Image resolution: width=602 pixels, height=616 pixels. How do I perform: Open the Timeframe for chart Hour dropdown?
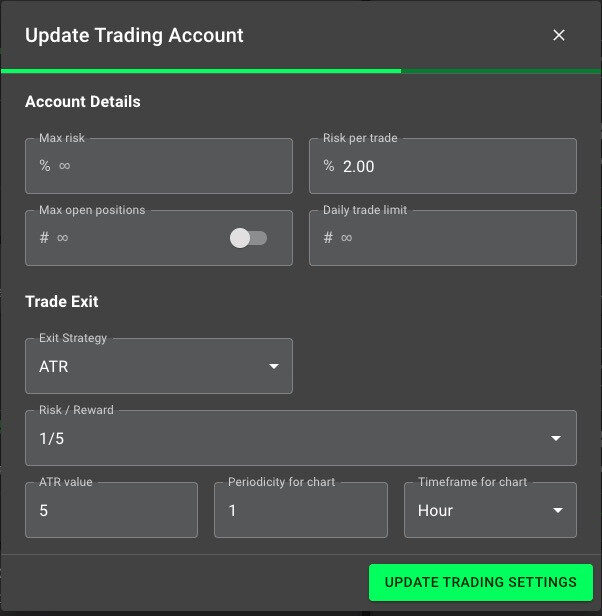[490, 510]
